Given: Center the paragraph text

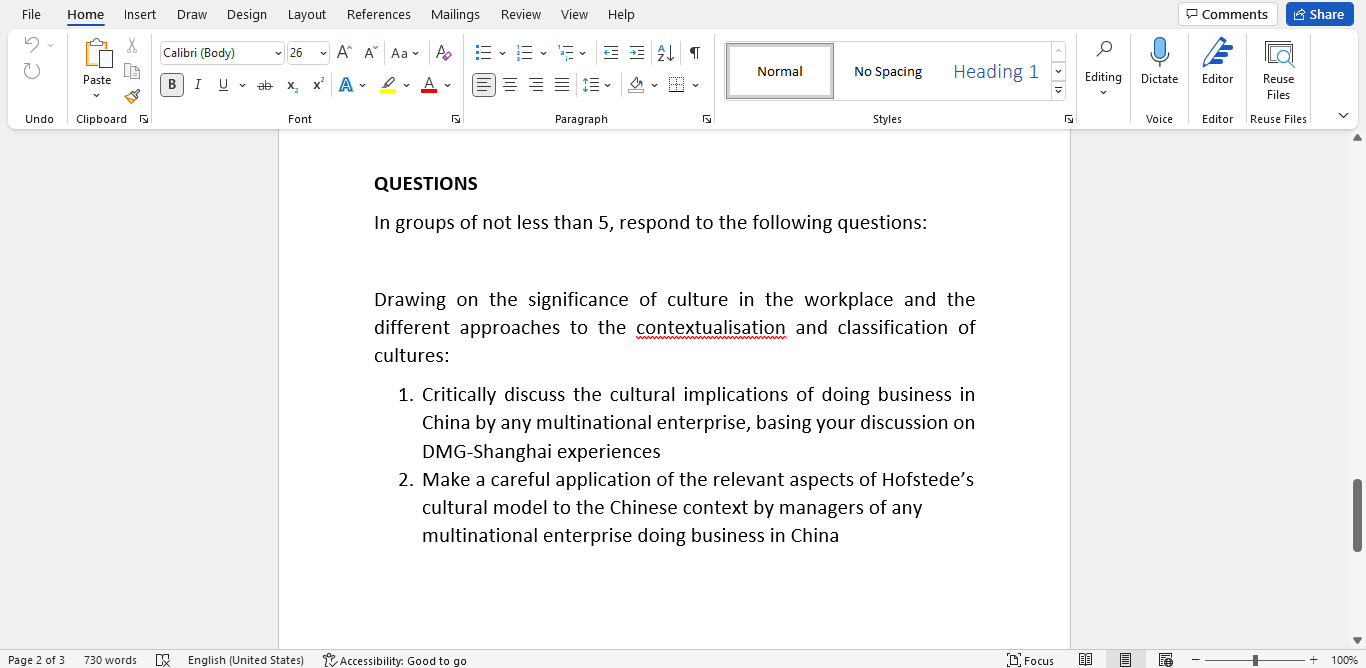Looking at the screenshot, I should (x=510, y=85).
